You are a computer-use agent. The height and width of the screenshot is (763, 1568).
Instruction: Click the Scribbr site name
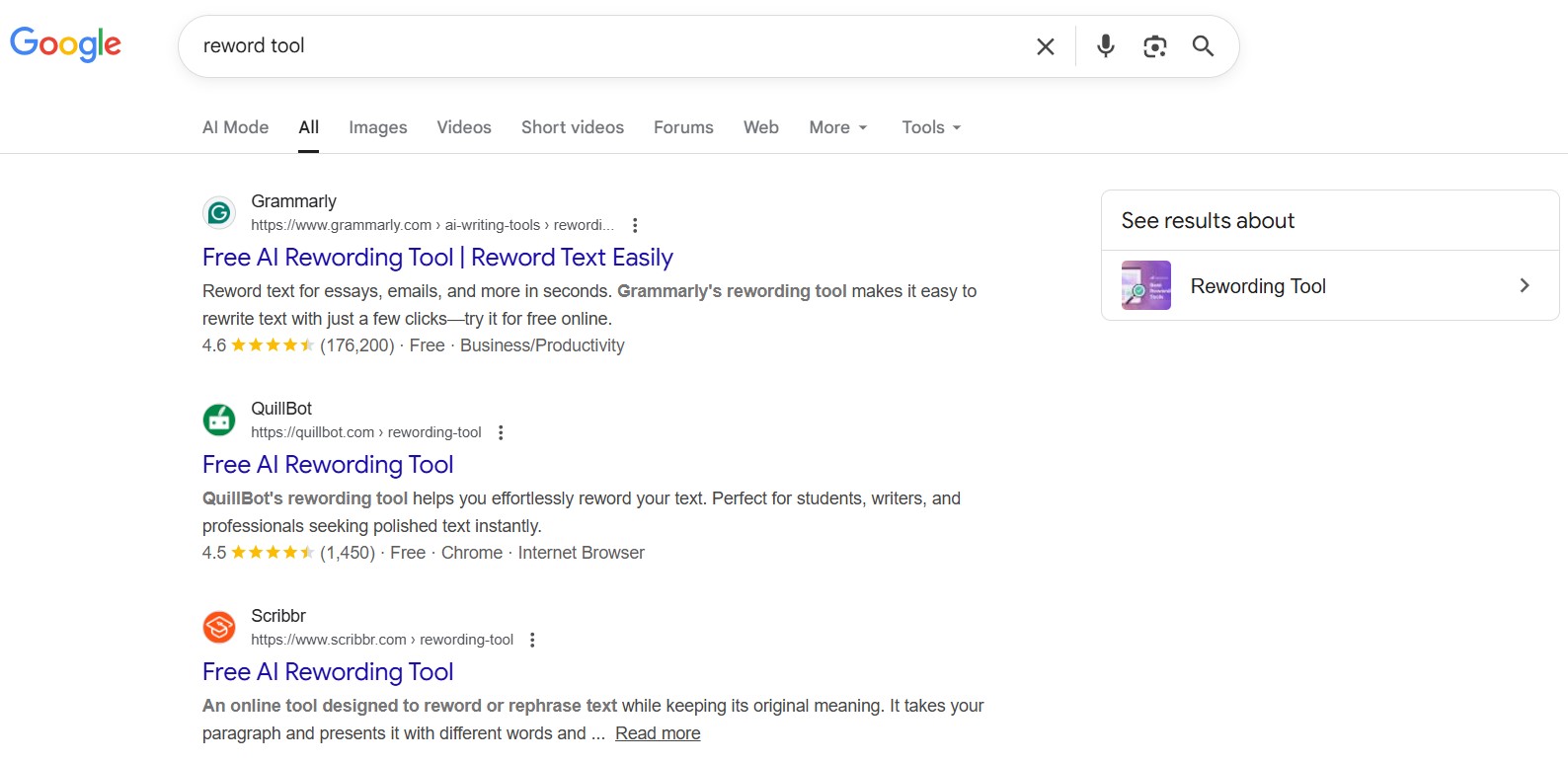tap(278, 616)
